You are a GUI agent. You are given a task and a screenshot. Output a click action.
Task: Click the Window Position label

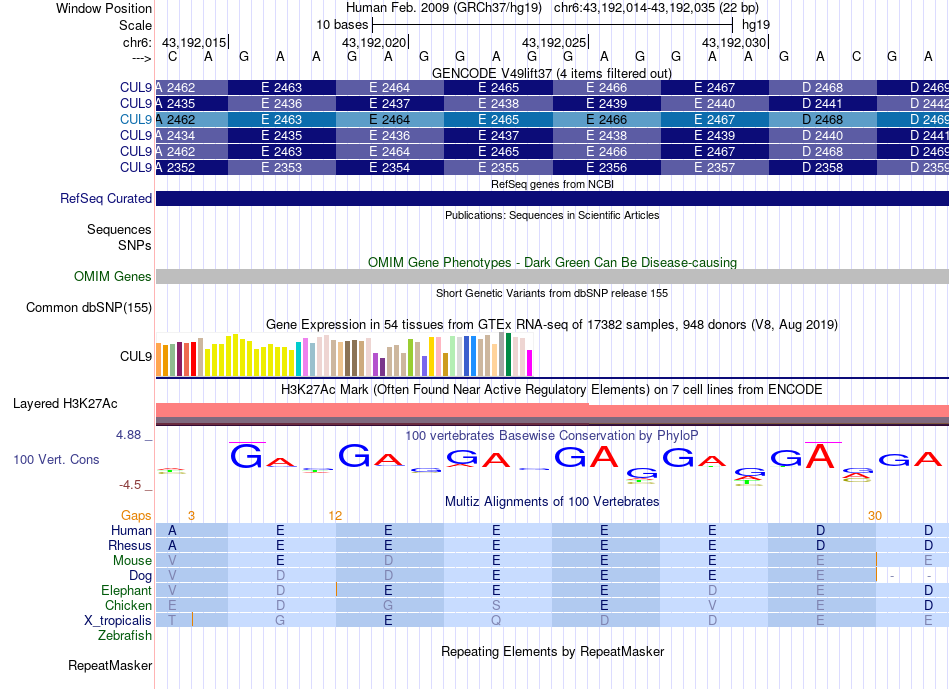coord(104,8)
